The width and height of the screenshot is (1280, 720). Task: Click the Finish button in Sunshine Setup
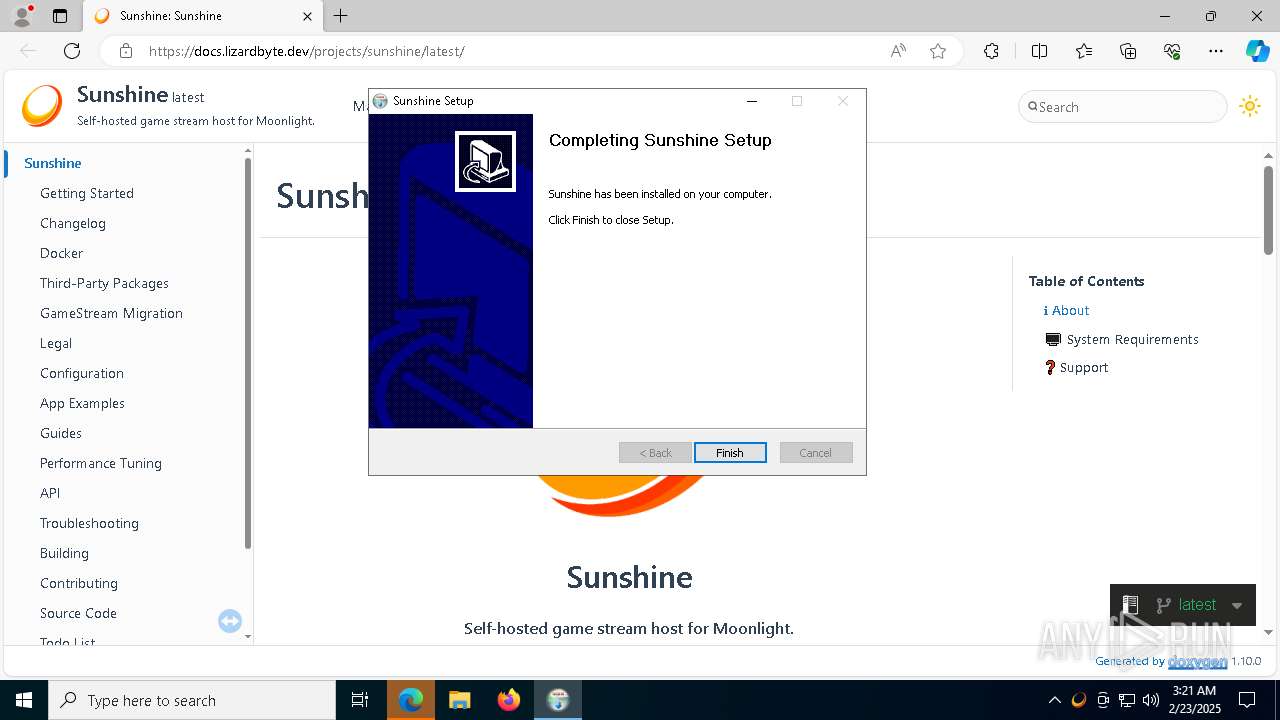click(730, 453)
